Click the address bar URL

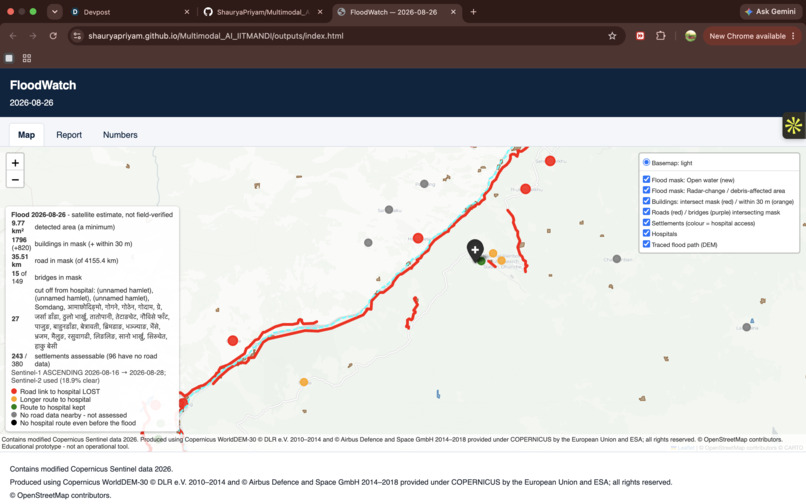(216, 36)
